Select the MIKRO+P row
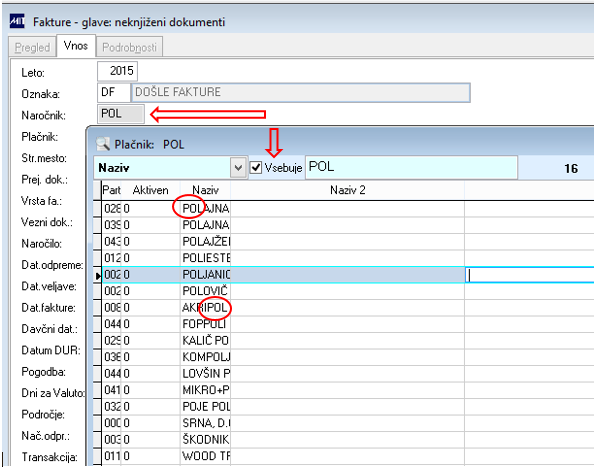Image resolution: width=602 pixels, height=468 pixels. pos(348,390)
